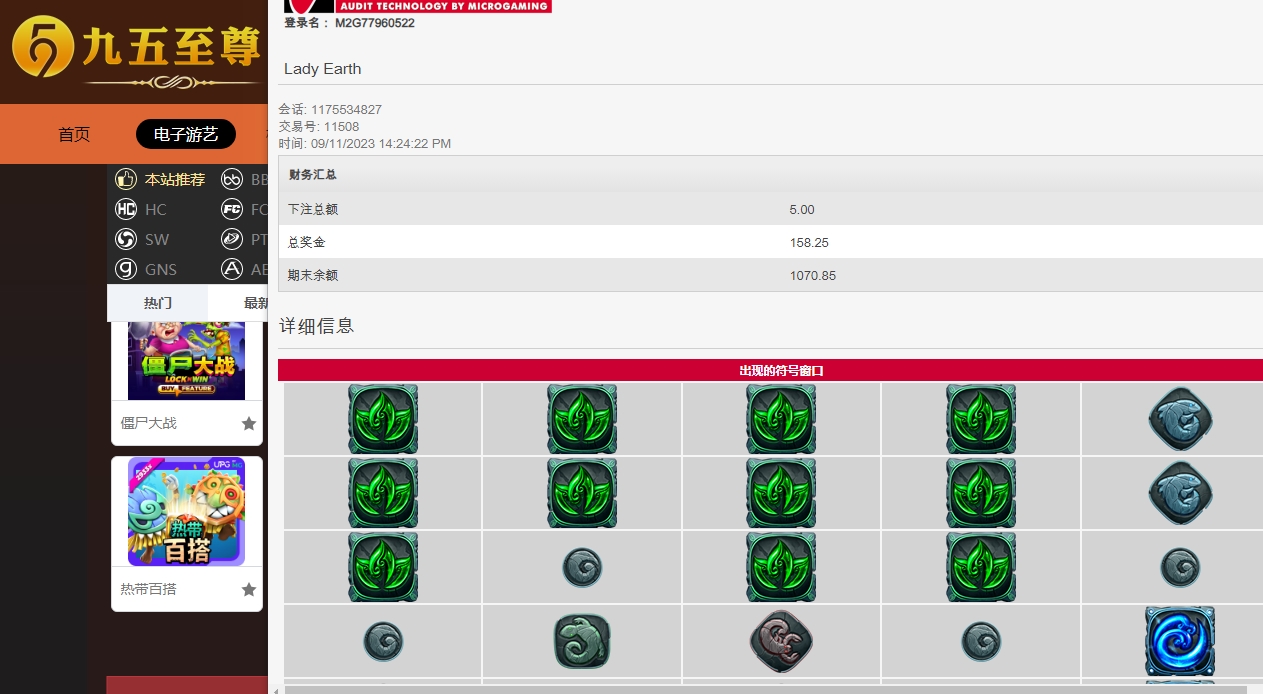Click the top-row green leaf symbol, fourth reel
This screenshot has width=1263, height=694.
(x=981, y=419)
